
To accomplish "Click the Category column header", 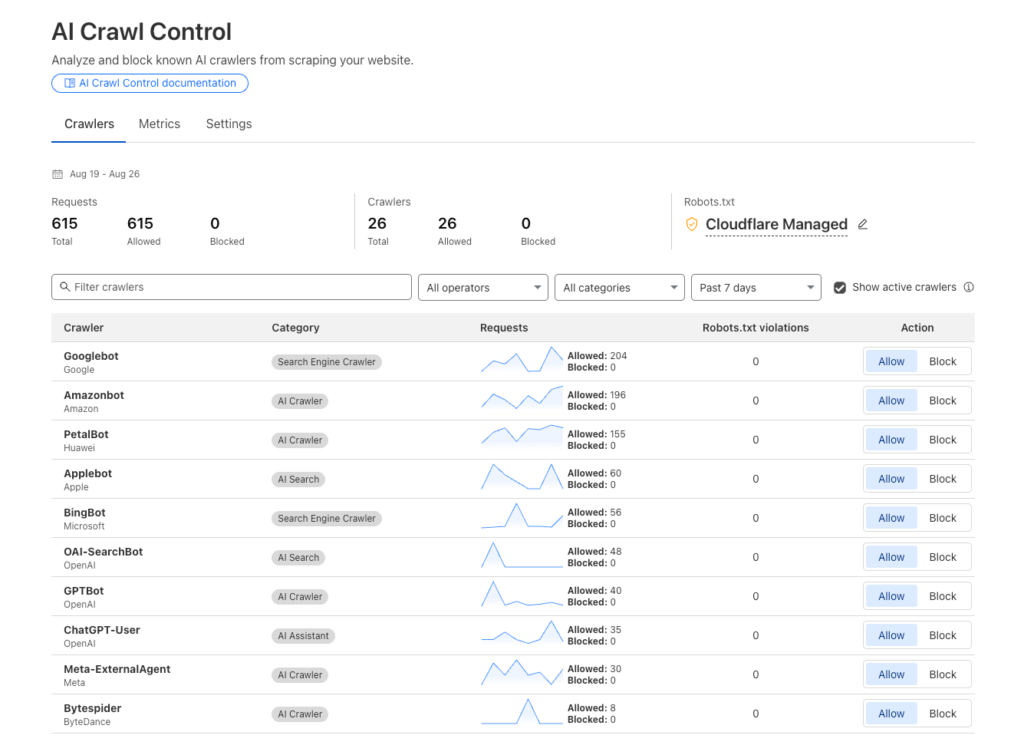I will [295, 328].
